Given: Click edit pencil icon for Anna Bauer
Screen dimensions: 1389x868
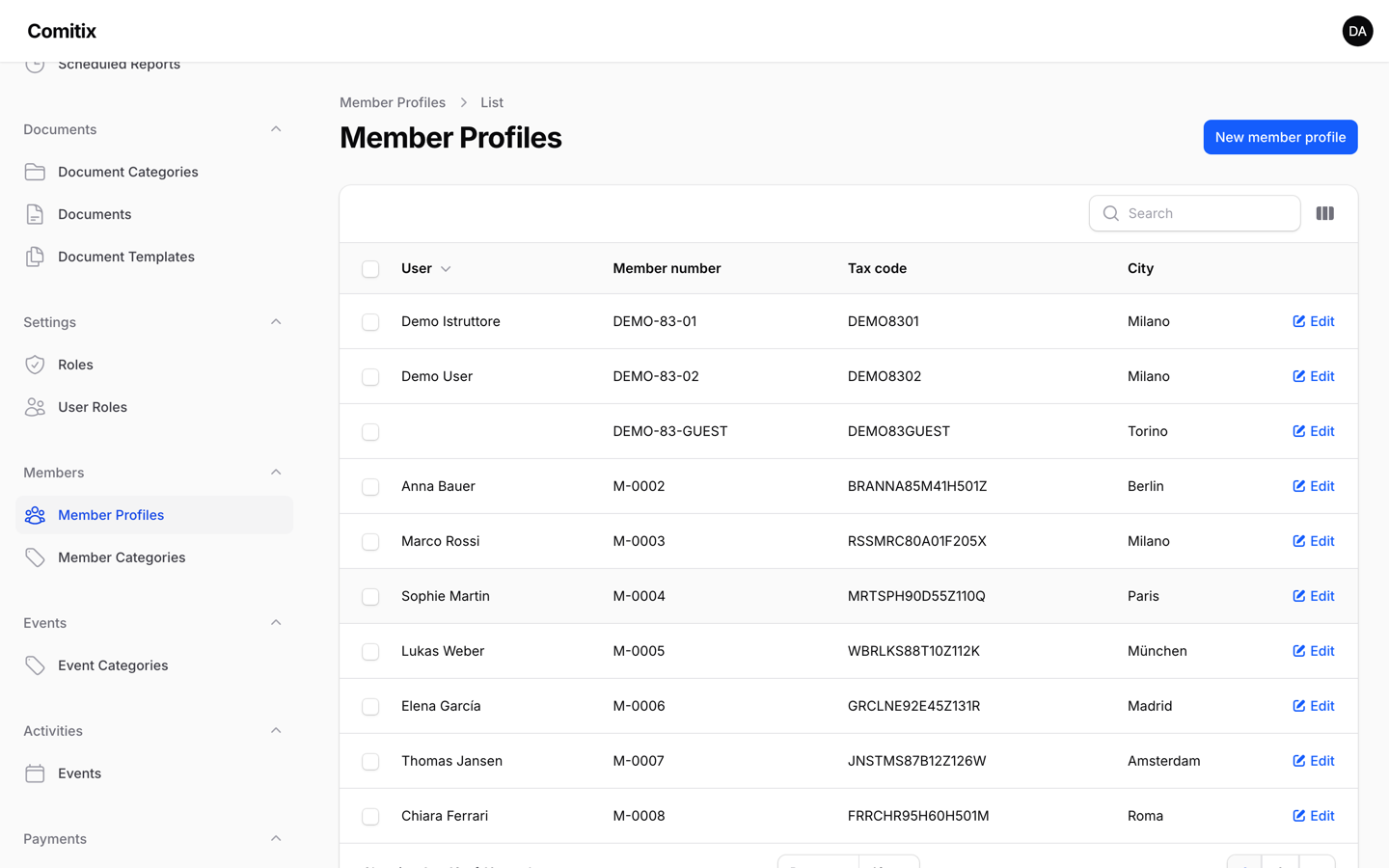Looking at the screenshot, I should [x=1299, y=486].
